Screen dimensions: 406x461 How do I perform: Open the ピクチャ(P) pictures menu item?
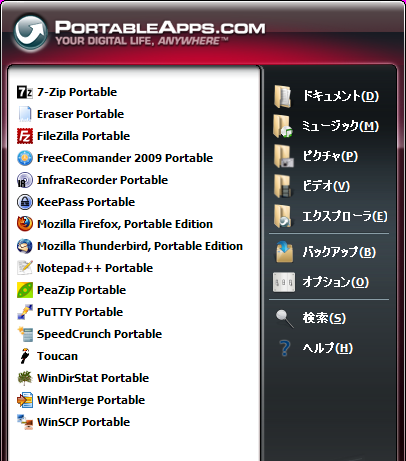pyautogui.click(x=330, y=156)
